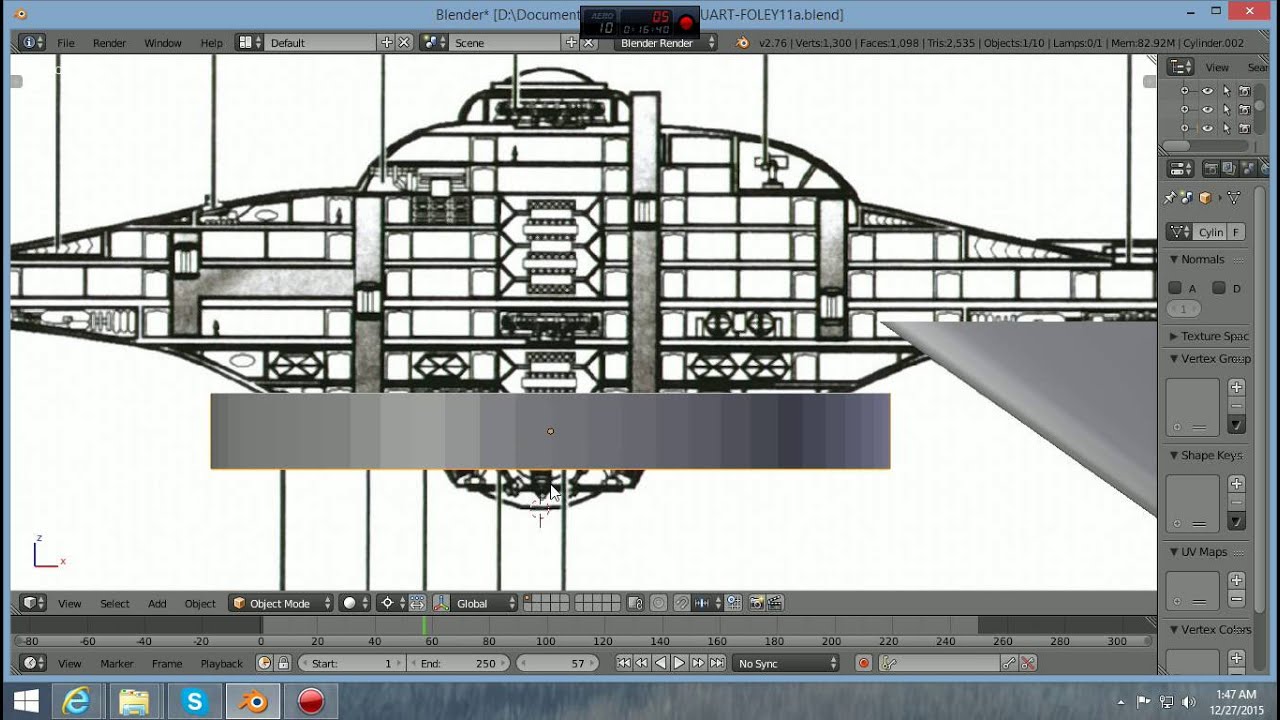This screenshot has width=1280, height=720.
Task: Click the red auto-keyframe record button
Action: pyautogui.click(x=864, y=663)
